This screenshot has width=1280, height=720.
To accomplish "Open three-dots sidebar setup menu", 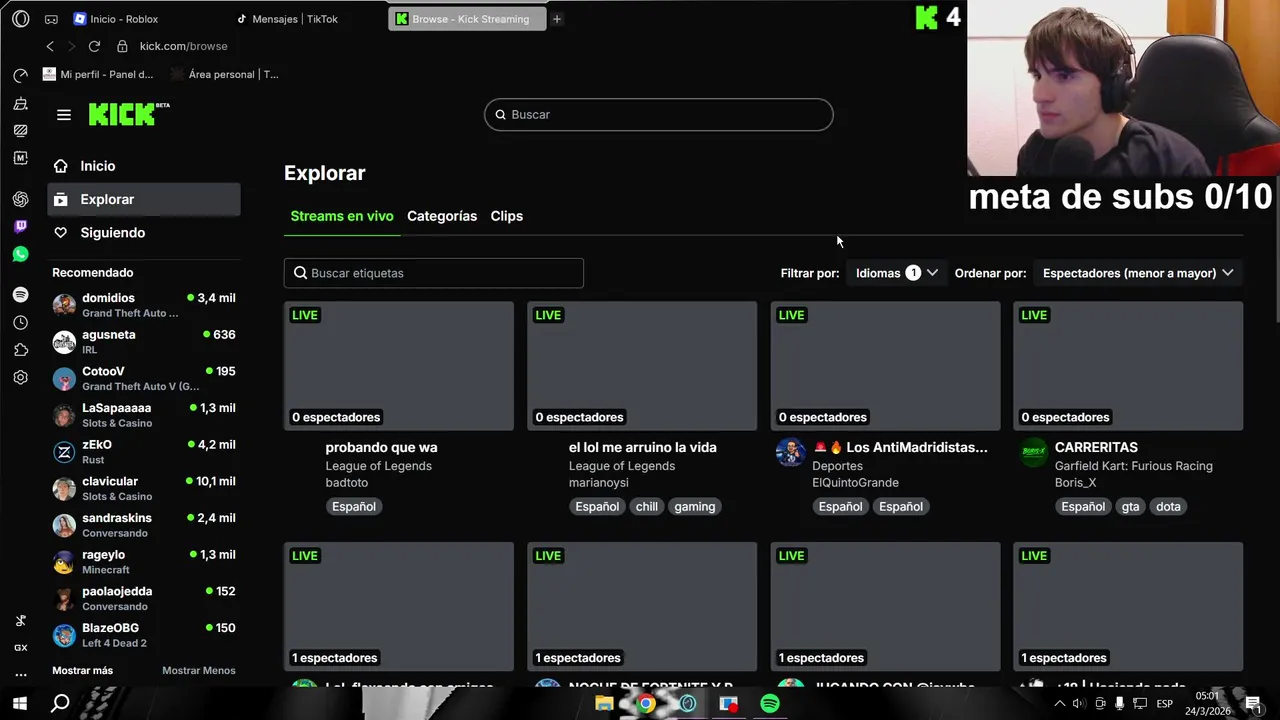I will [x=20, y=675].
